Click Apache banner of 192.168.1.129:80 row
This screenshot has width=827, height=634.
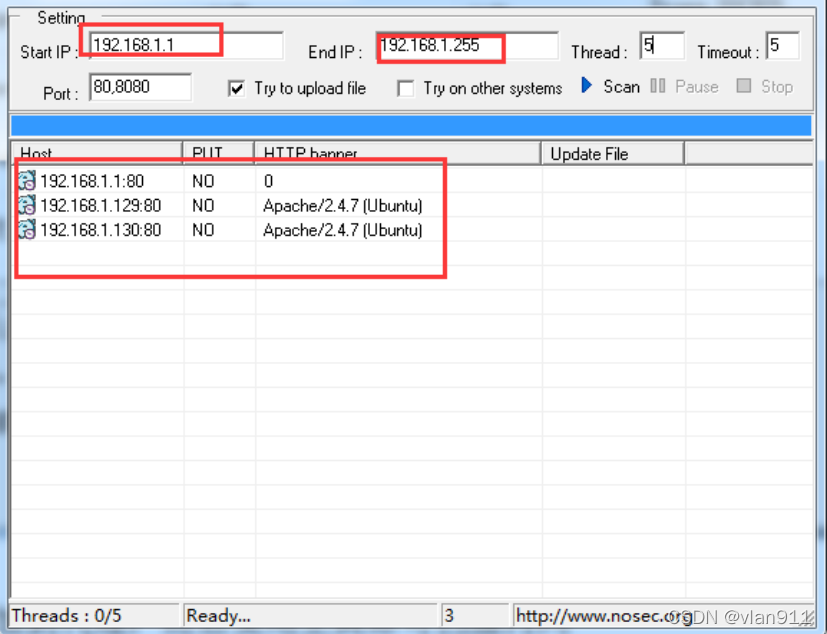click(x=343, y=206)
